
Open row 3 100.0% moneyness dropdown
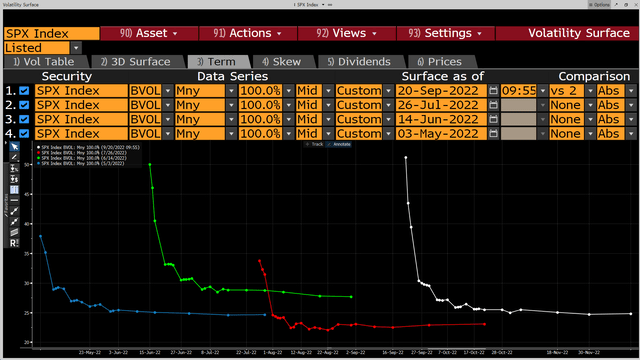[289, 119]
